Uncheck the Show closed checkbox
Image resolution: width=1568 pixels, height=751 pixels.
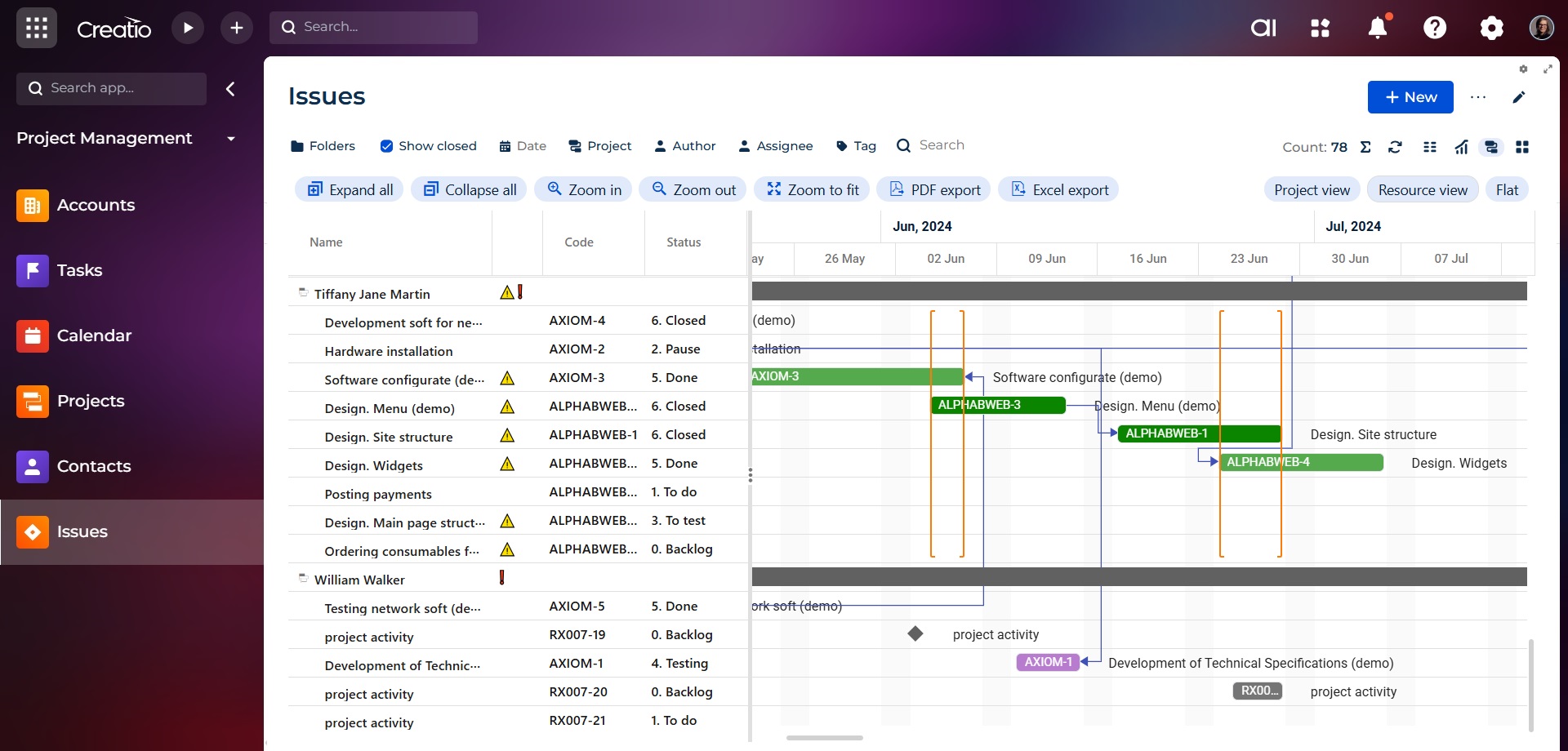[386, 146]
